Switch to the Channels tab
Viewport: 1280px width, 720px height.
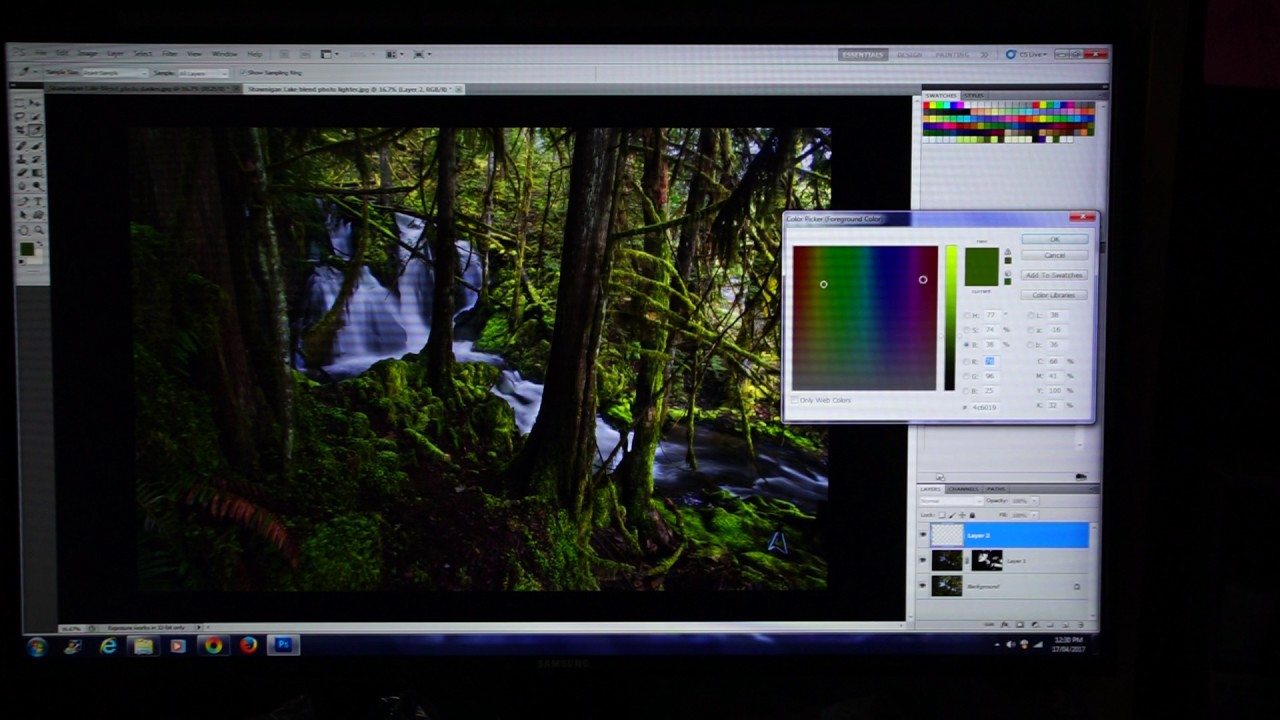click(x=963, y=489)
